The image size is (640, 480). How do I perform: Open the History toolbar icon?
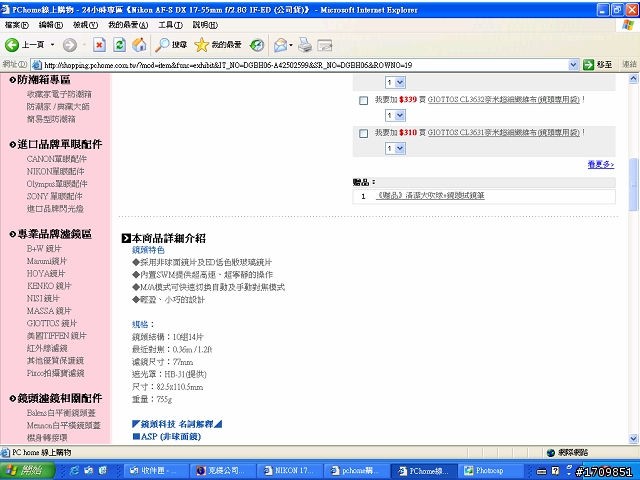[257, 45]
